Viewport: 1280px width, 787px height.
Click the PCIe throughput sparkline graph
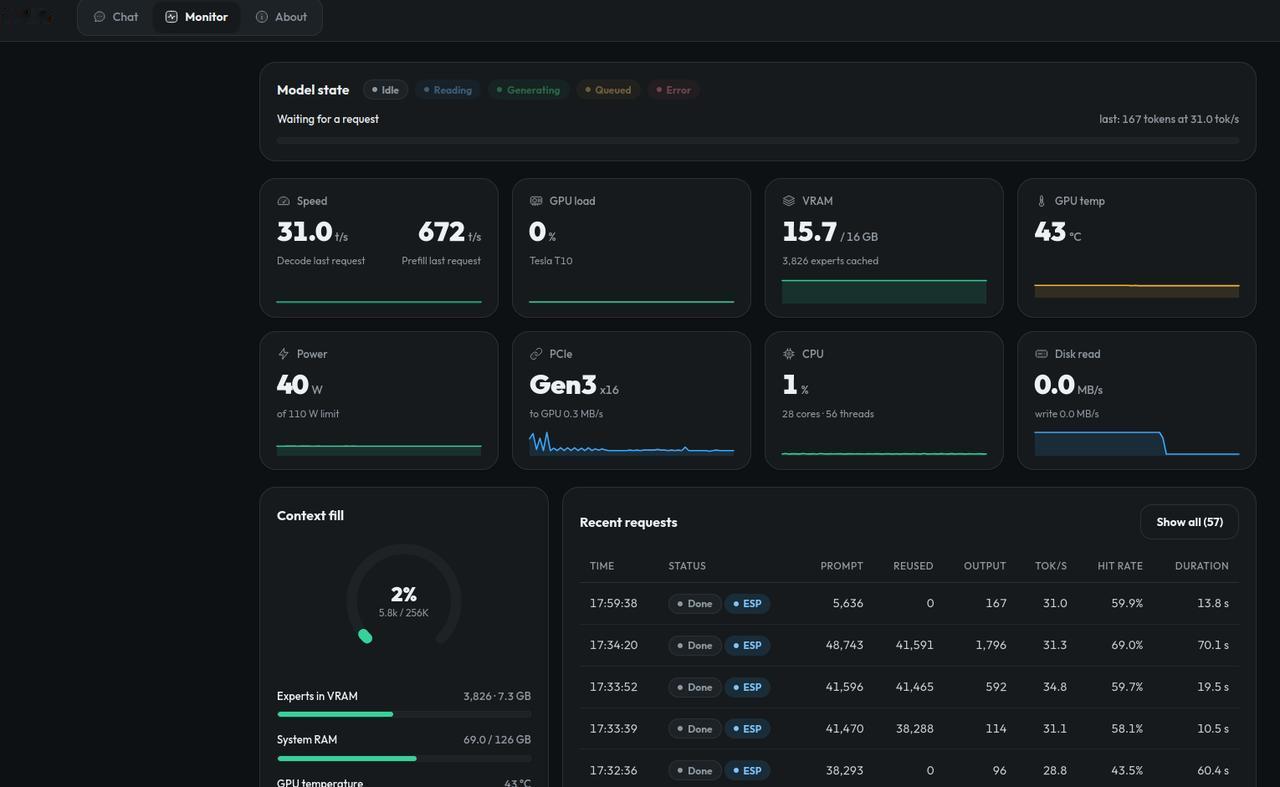[x=632, y=443]
